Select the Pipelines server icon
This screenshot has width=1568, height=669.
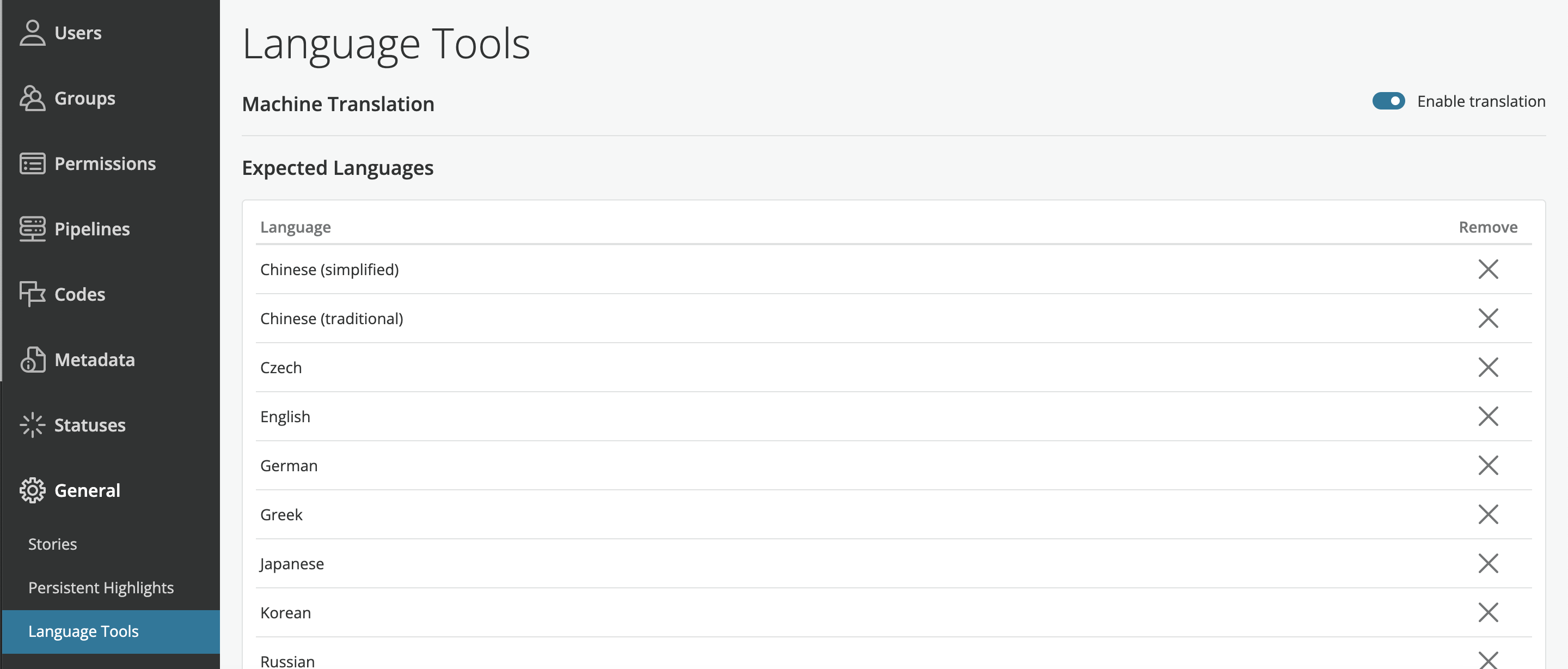[x=32, y=228]
